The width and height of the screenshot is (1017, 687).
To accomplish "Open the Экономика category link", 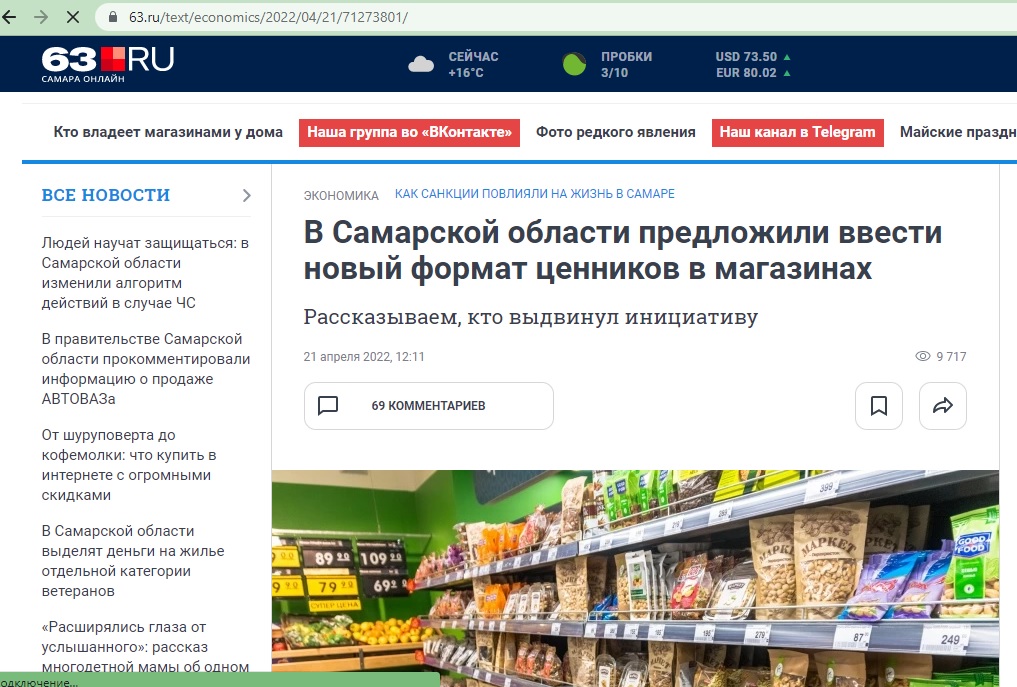I will (341, 195).
